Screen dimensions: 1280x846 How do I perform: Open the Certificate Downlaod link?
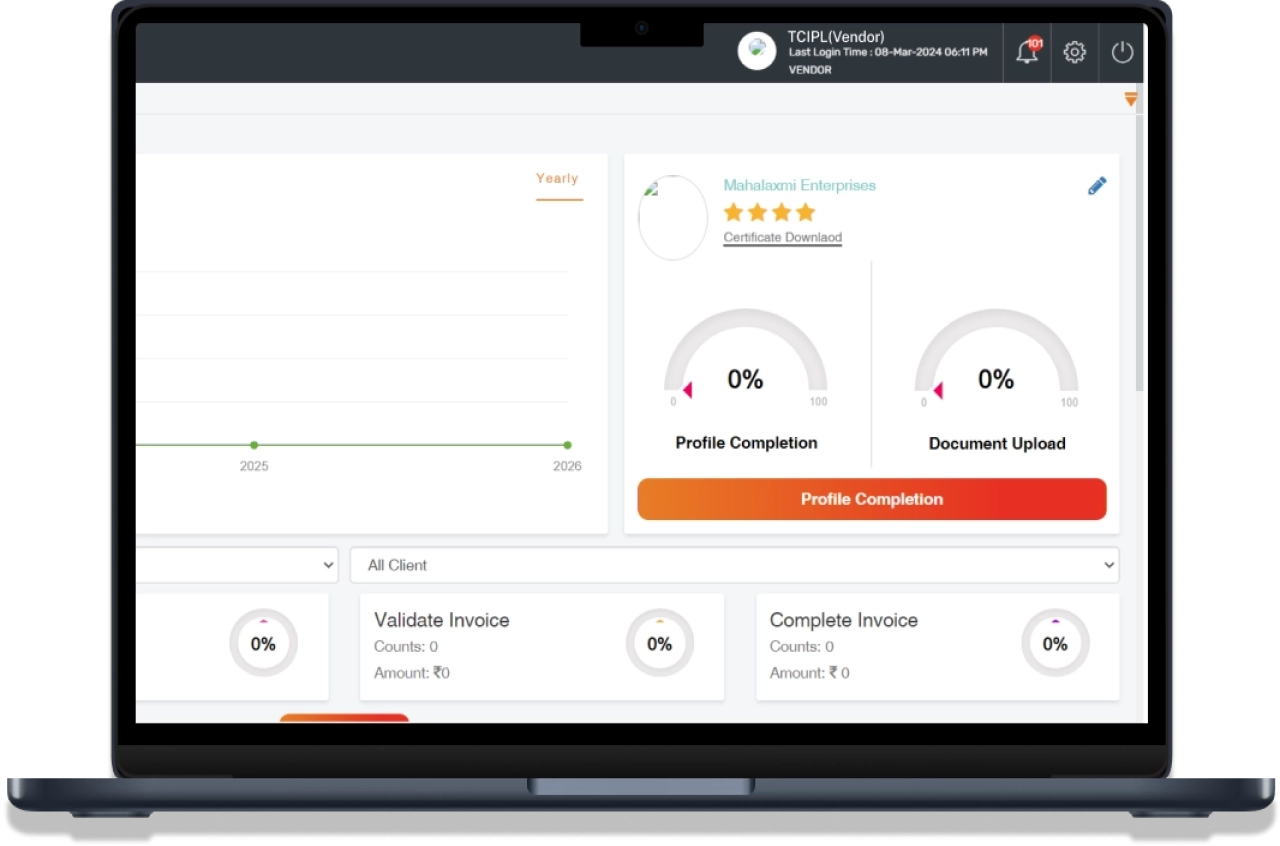tap(783, 238)
